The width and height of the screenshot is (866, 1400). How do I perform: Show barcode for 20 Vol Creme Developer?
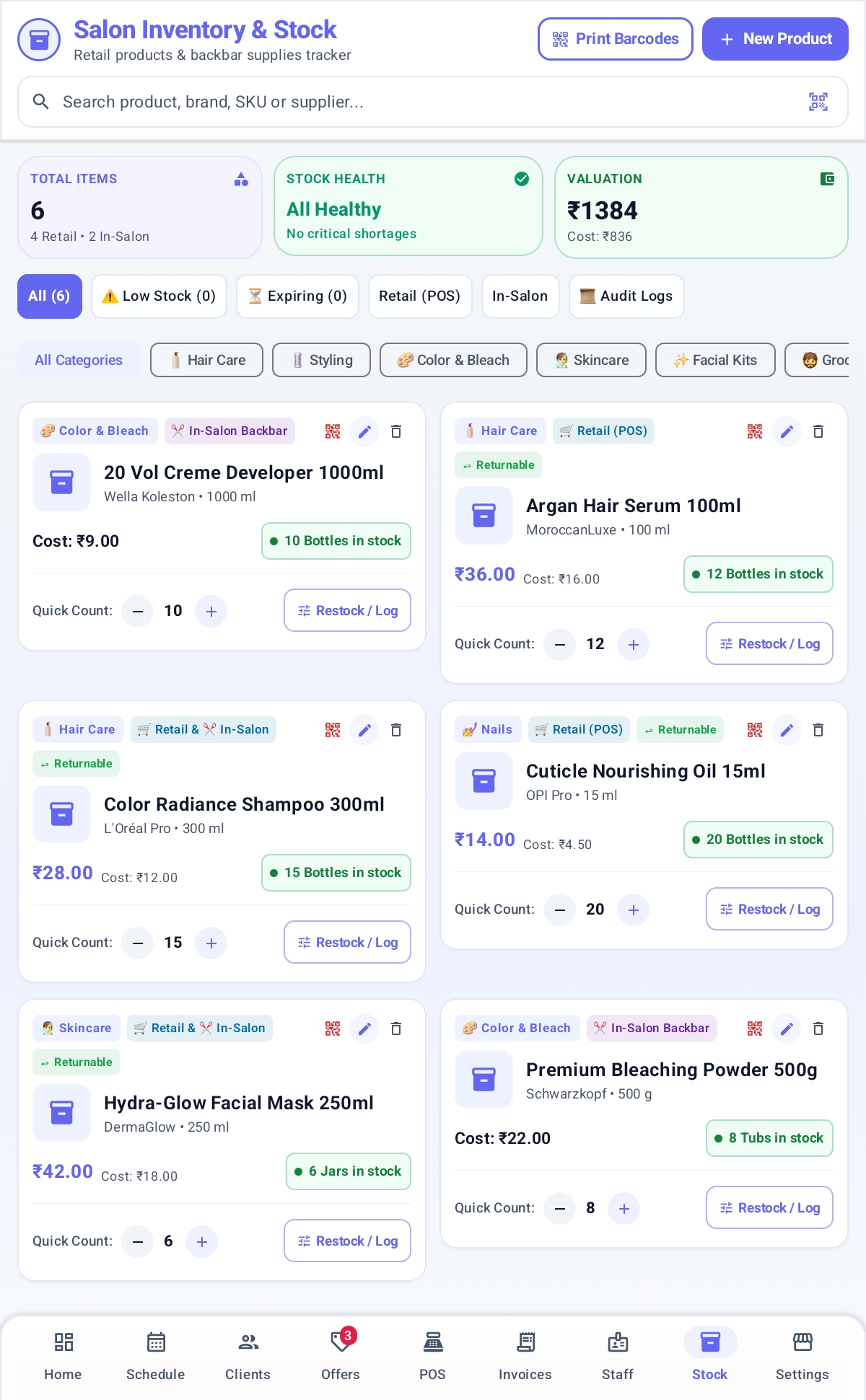coord(333,431)
